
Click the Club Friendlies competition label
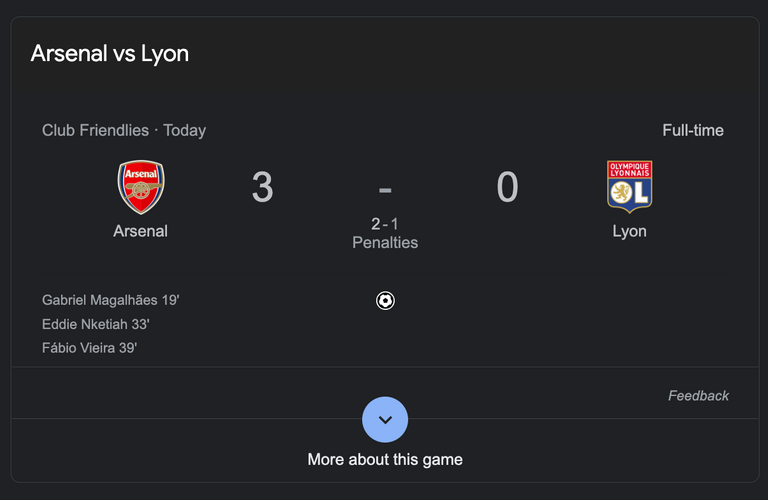96,130
